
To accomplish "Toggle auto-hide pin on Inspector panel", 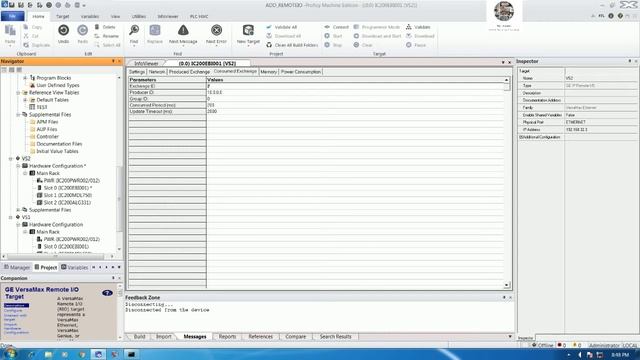I will tap(629, 61).
